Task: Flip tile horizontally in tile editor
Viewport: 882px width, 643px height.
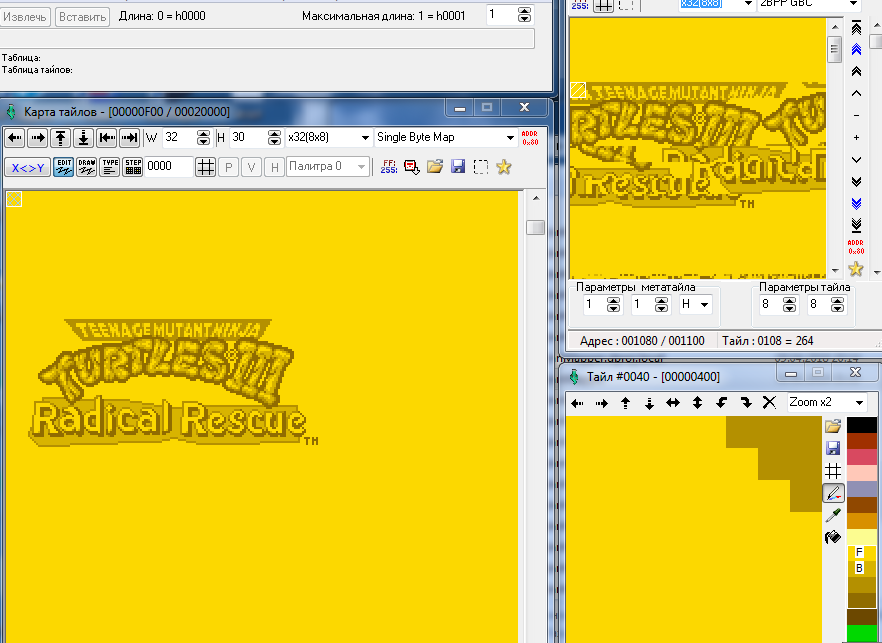Action: [x=673, y=403]
